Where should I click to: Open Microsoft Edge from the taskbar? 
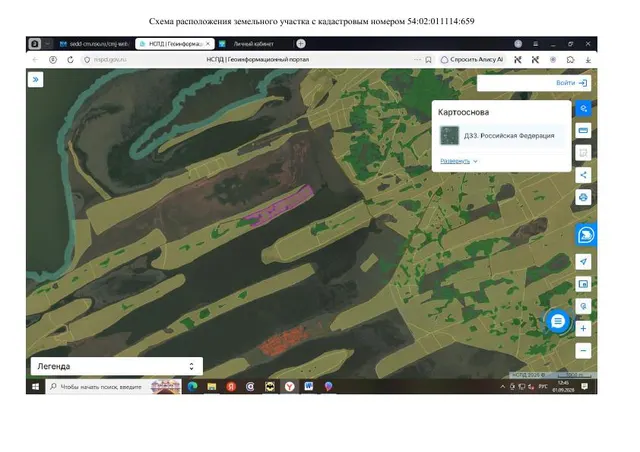[x=192, y=386]
